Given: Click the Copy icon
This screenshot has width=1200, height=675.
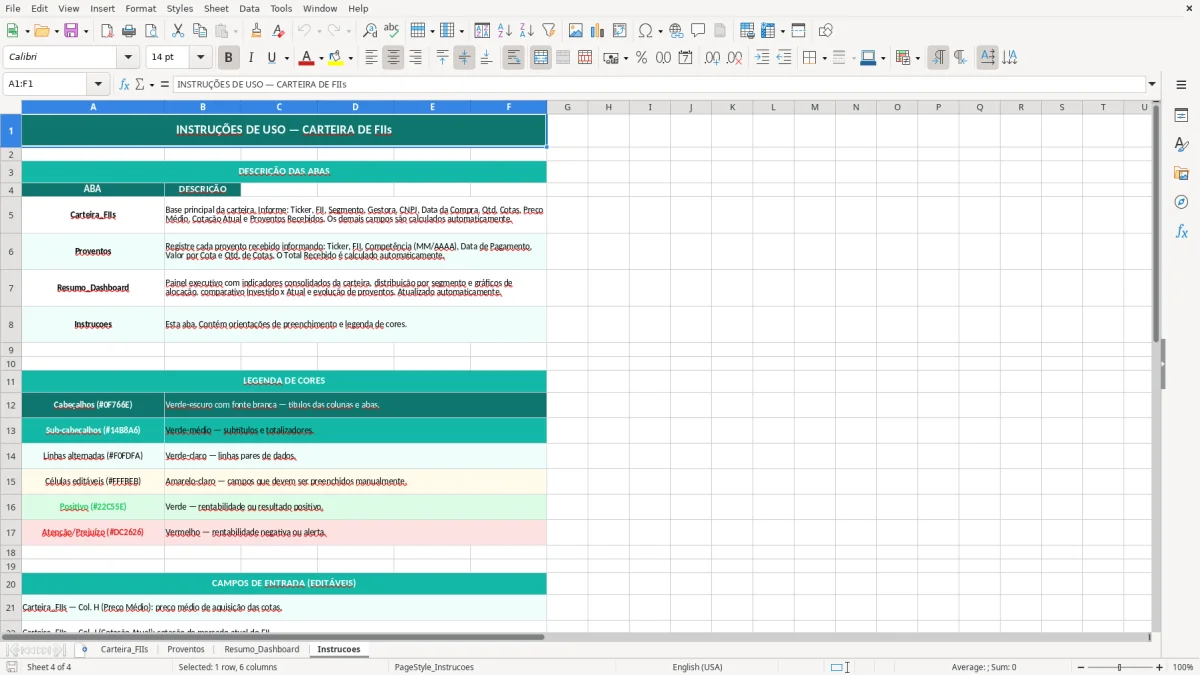Looking at the screenshot, I should (x=200, y=31).
